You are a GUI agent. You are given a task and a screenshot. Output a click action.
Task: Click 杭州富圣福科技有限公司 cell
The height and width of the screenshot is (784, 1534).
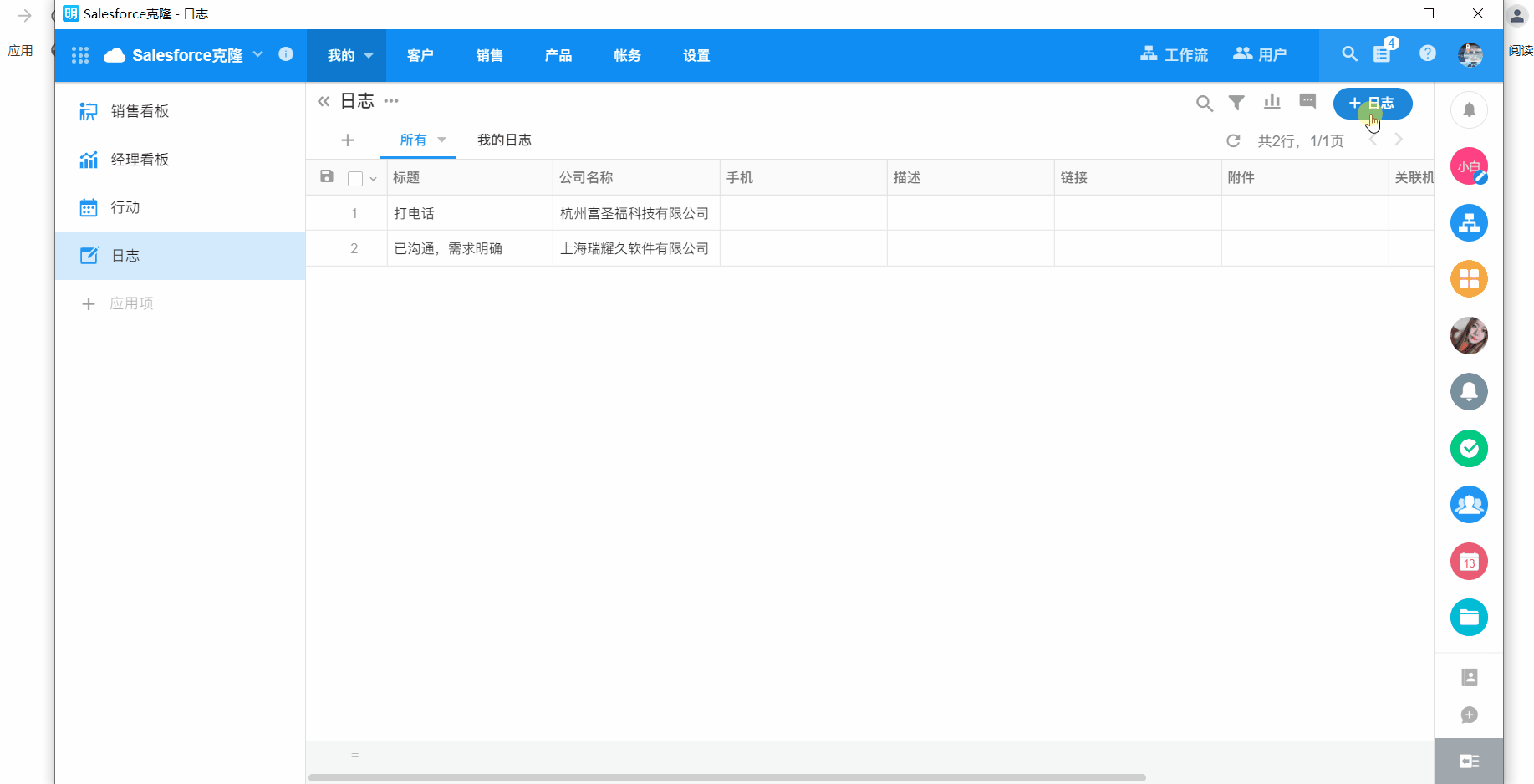point(634,213)
